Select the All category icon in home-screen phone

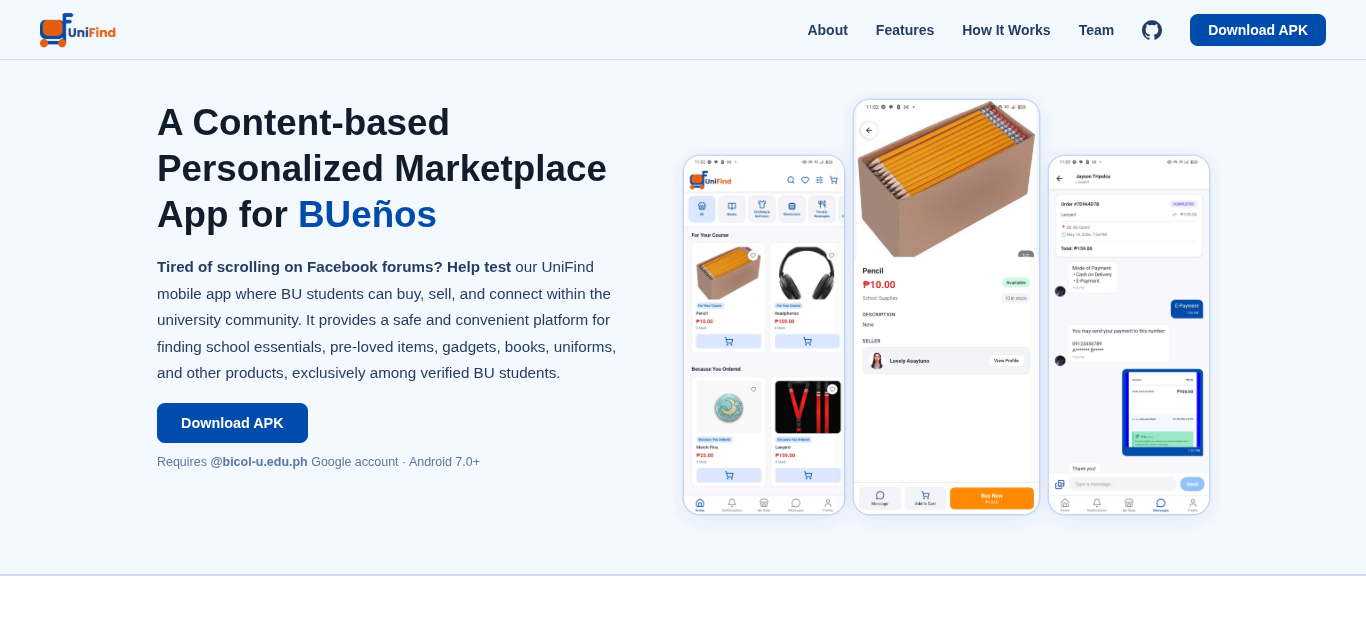click(x=702, y=209)
